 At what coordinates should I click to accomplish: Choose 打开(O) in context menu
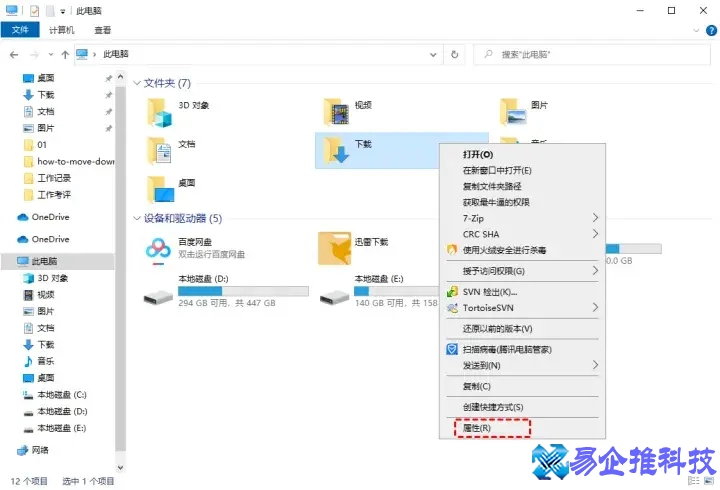478,155
